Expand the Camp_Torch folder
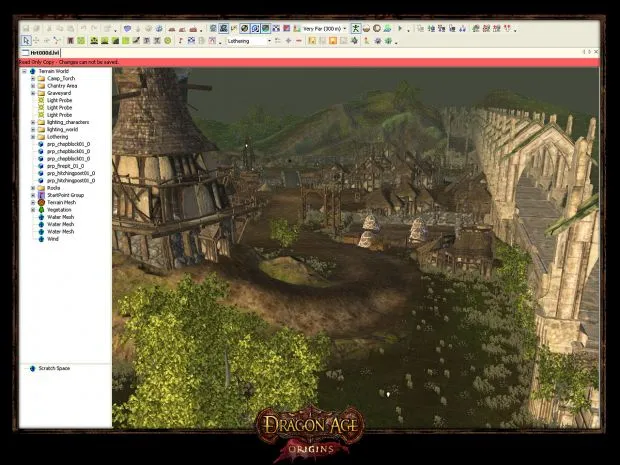The image size is (620, 465). coord(33,79)
